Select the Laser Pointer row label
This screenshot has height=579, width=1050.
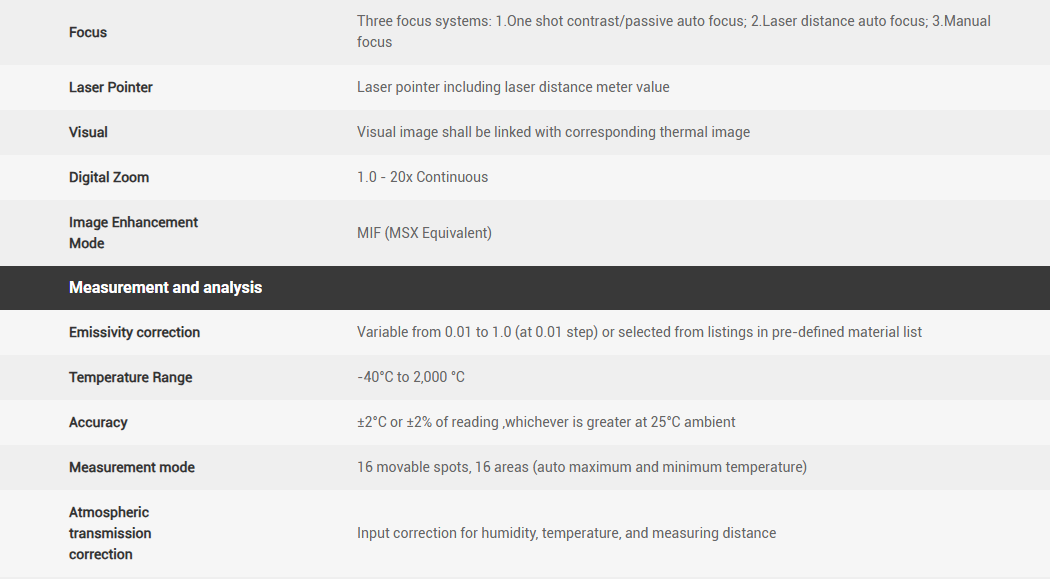pyautogui.click(x=111, y=87)
